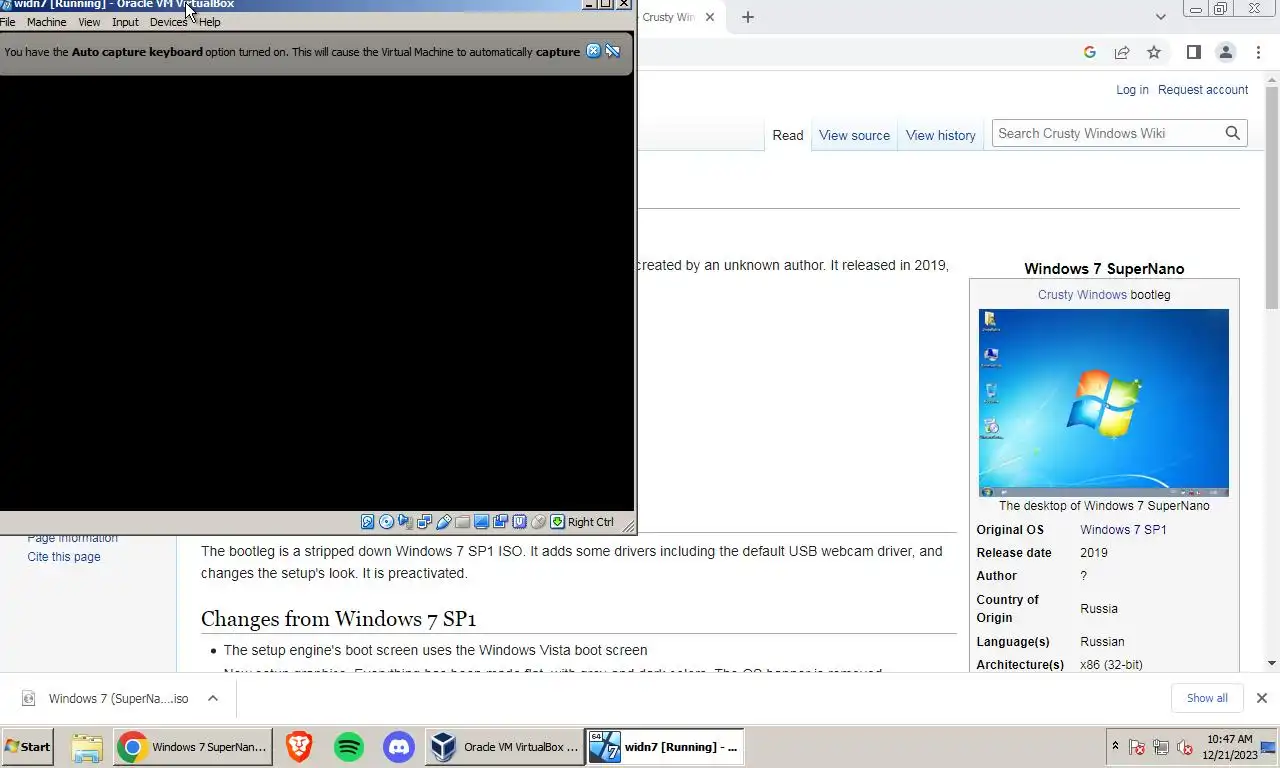This screenshot has height=768, width=1280.
Task: Dismiss the Auto capture keyboard notification
Action: (x=593, y=51)
